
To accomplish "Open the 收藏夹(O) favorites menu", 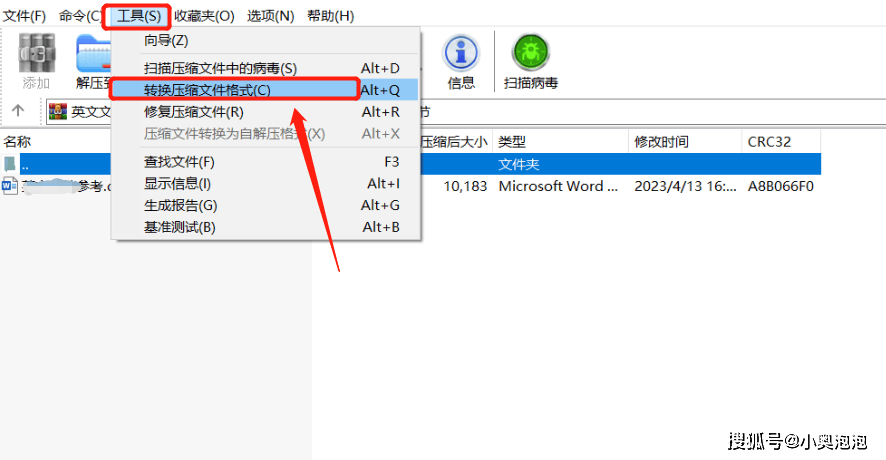I will click(x=204, y=16).
